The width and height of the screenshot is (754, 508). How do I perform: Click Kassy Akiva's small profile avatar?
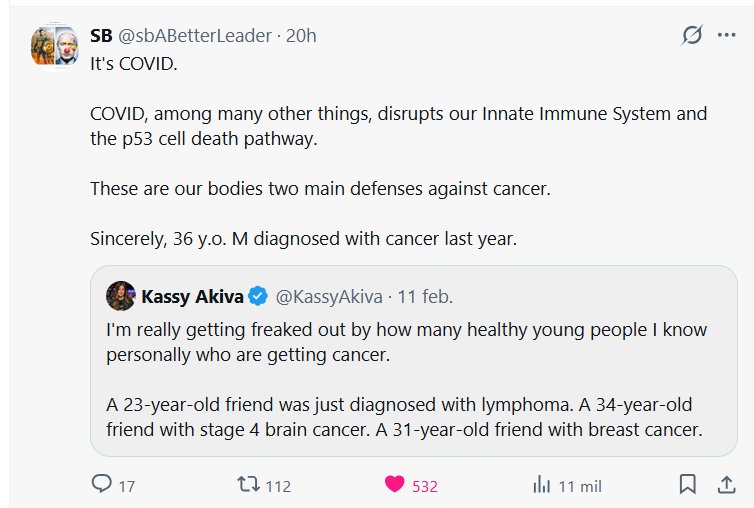coord(121,296)
